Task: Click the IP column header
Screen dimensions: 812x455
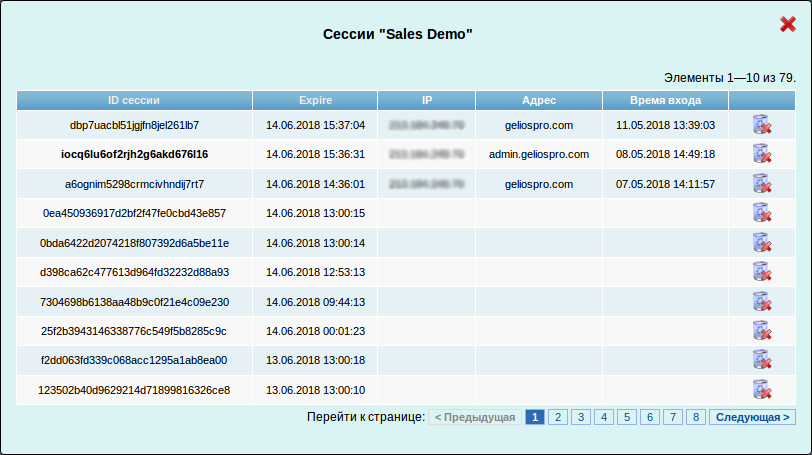Action: point(427,100)
